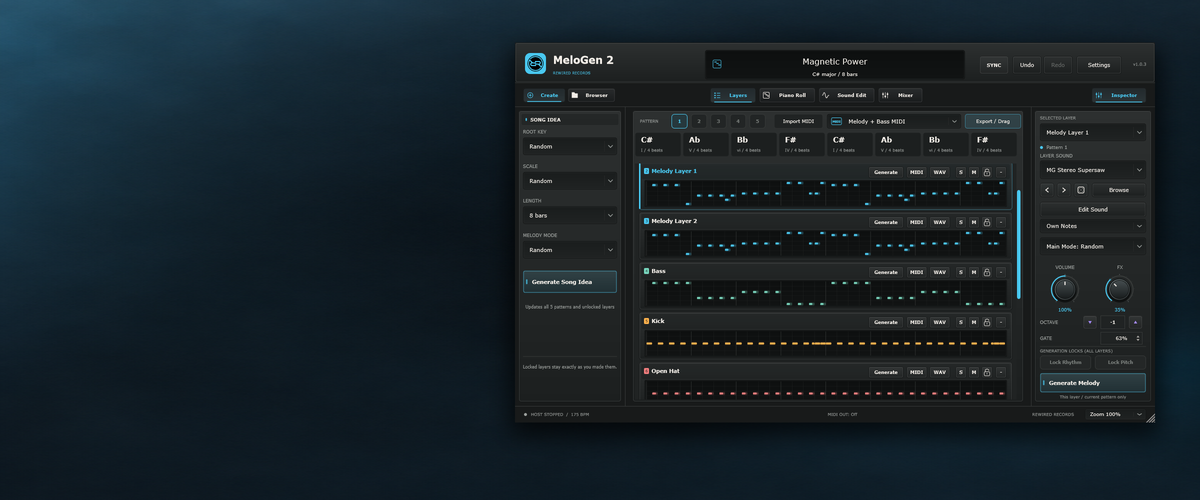Open the MG Stereo Supersaw sound dropdown
1200x500 pixels.
1092,169
